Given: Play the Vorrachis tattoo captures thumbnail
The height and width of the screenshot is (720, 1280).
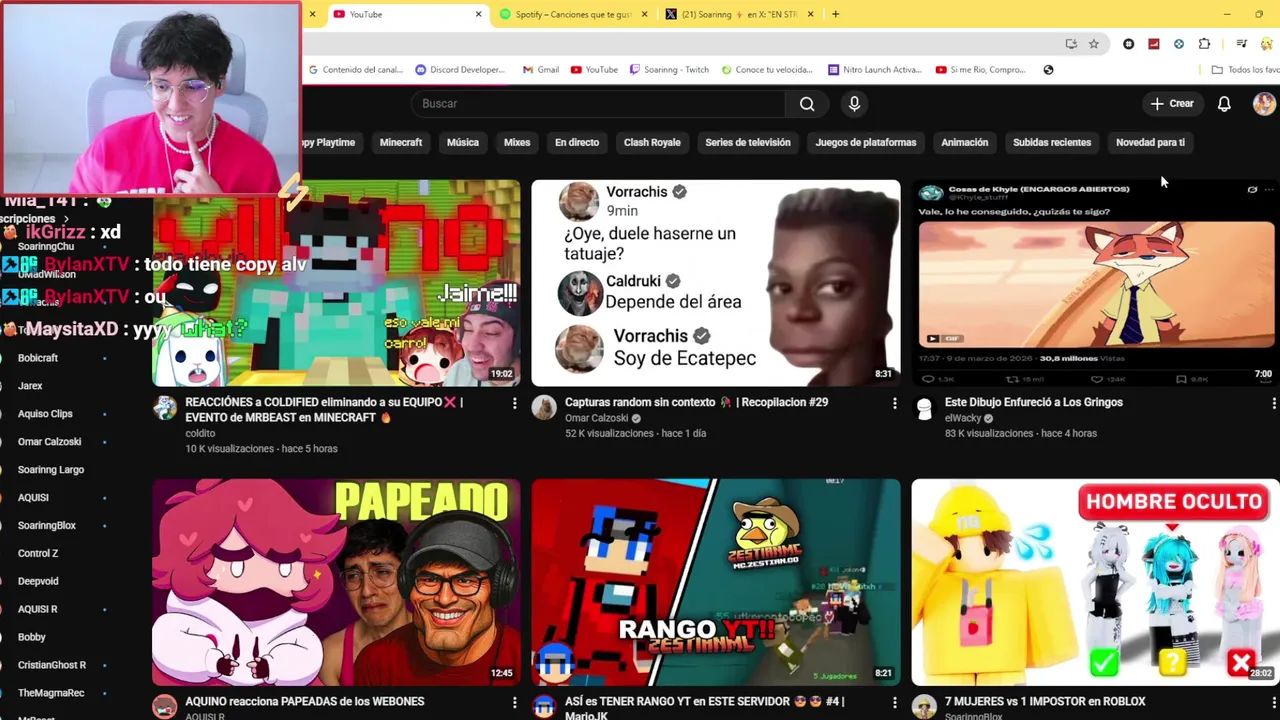Looking at the screenshot, I should click(716, 283).
